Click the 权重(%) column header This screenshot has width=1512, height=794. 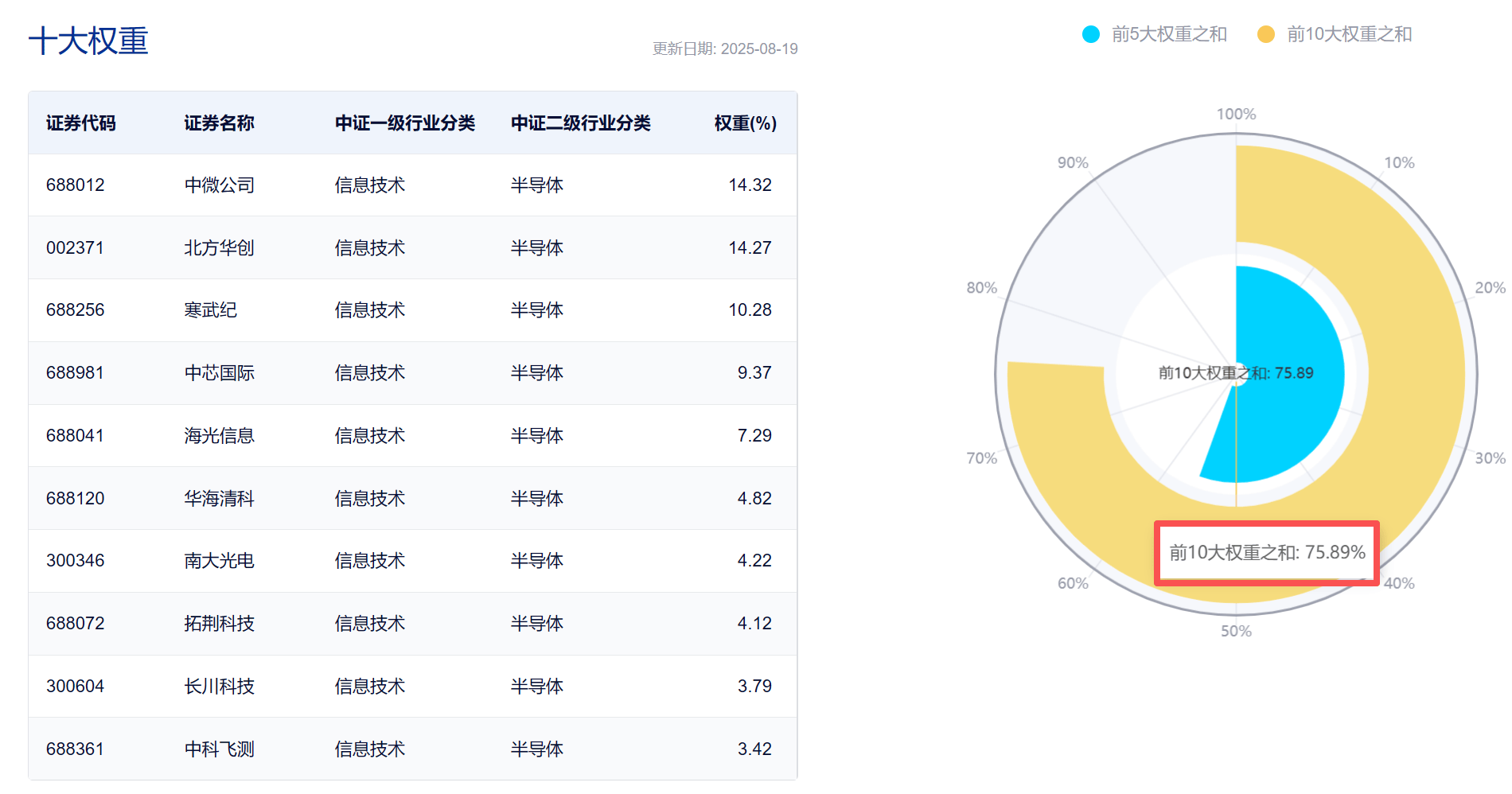[746, 123]
